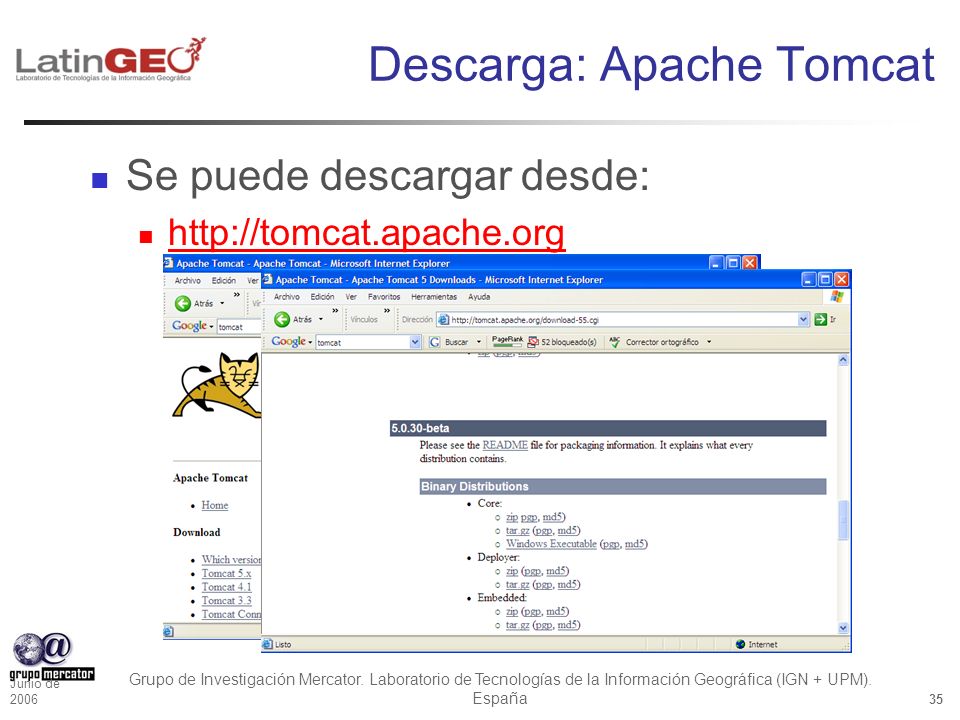Click the Deployer zip download link
The image size is (960, 720).
click(512, 571)
